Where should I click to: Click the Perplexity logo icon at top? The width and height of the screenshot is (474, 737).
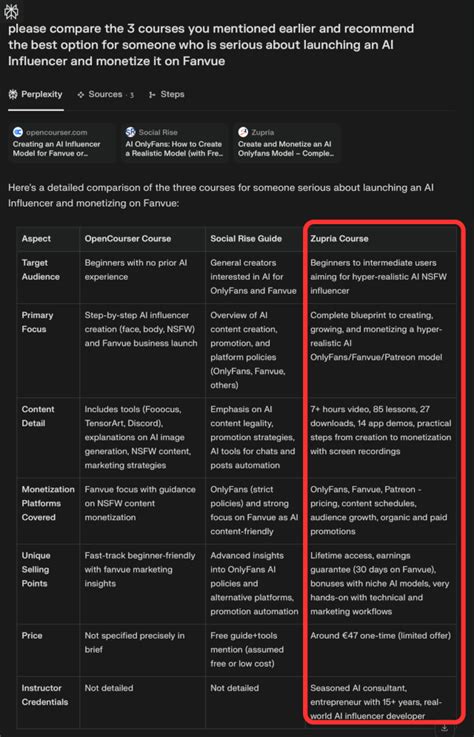[11, 12]
